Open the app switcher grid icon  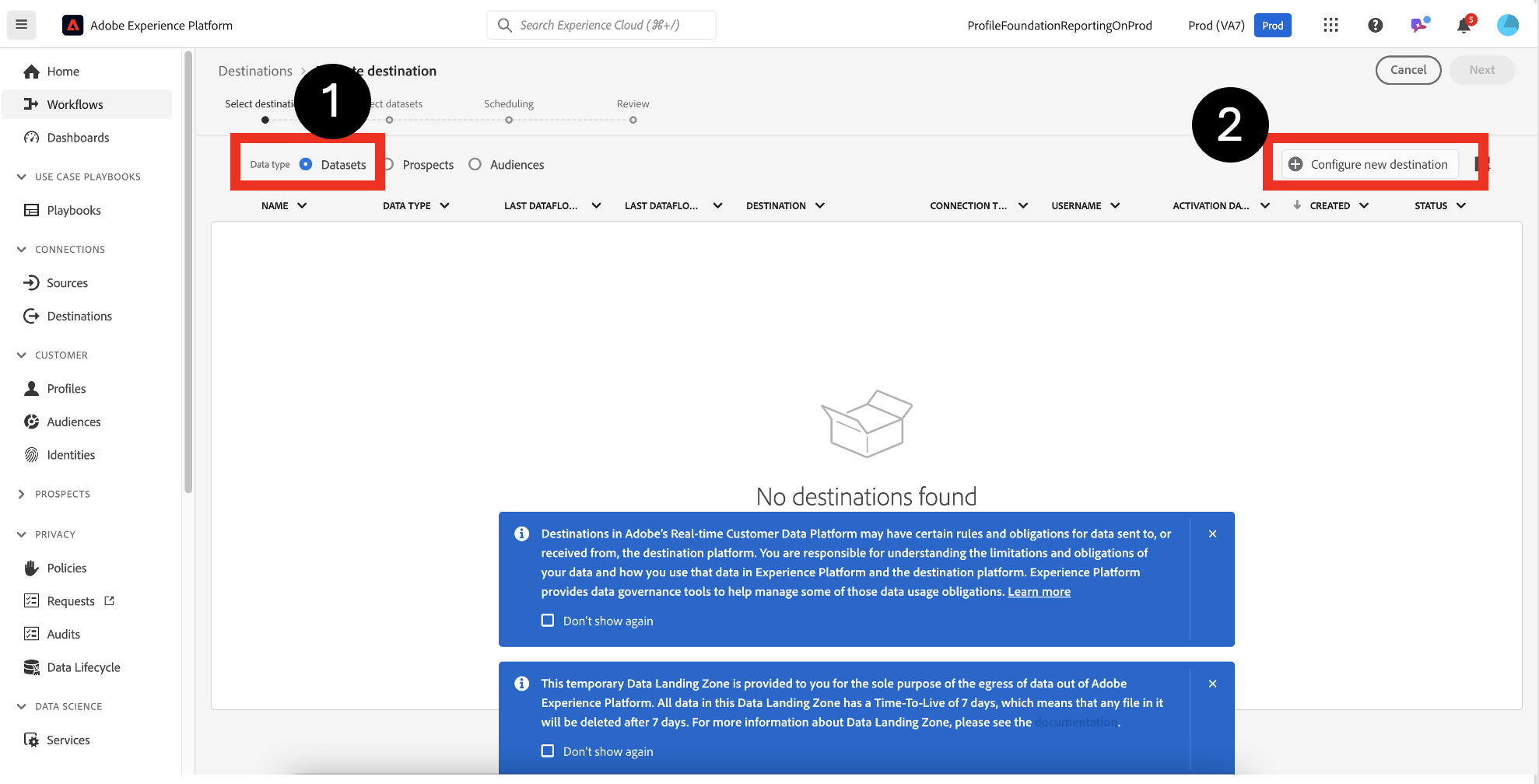click(1330, 26)
